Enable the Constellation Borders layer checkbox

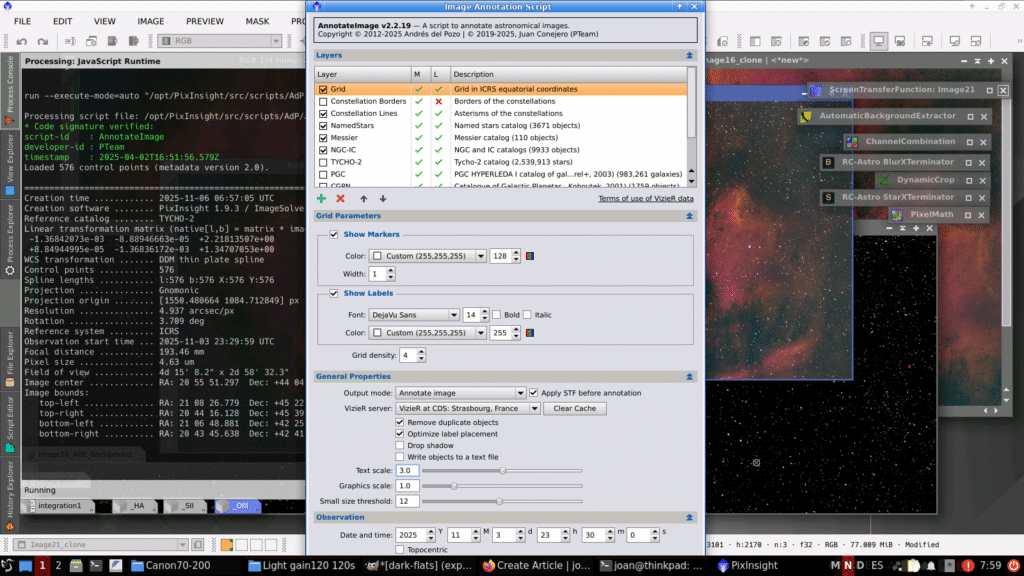(323, 101)
